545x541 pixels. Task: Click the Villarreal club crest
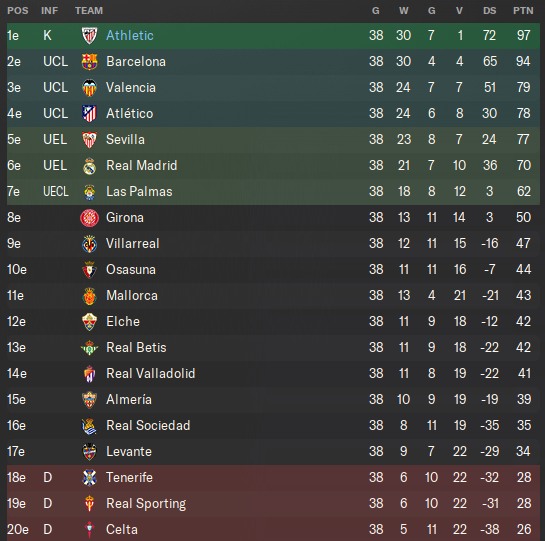pos(89,244)
